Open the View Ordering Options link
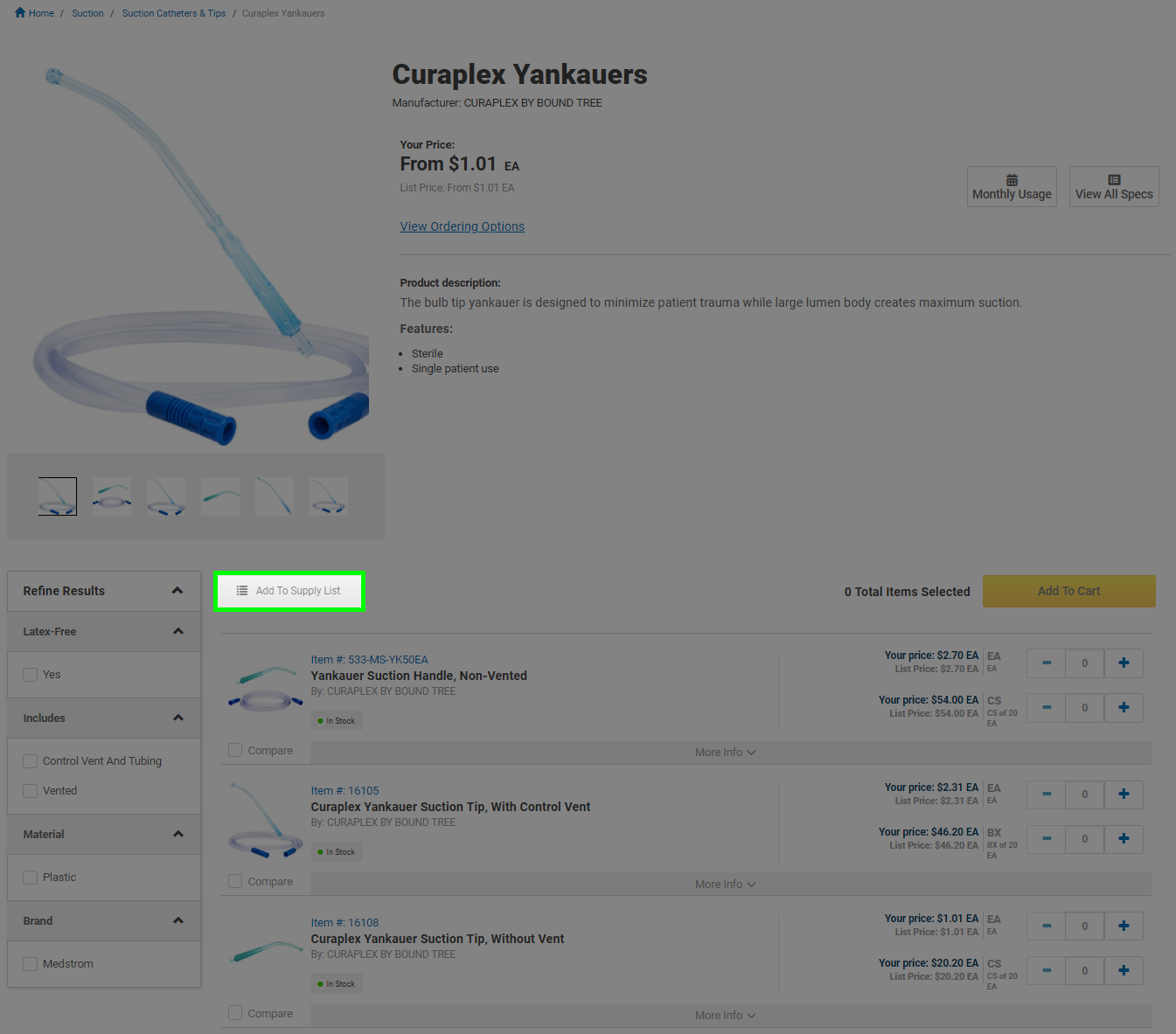Screen dimensions: 1176x1034 coord(463,226)
